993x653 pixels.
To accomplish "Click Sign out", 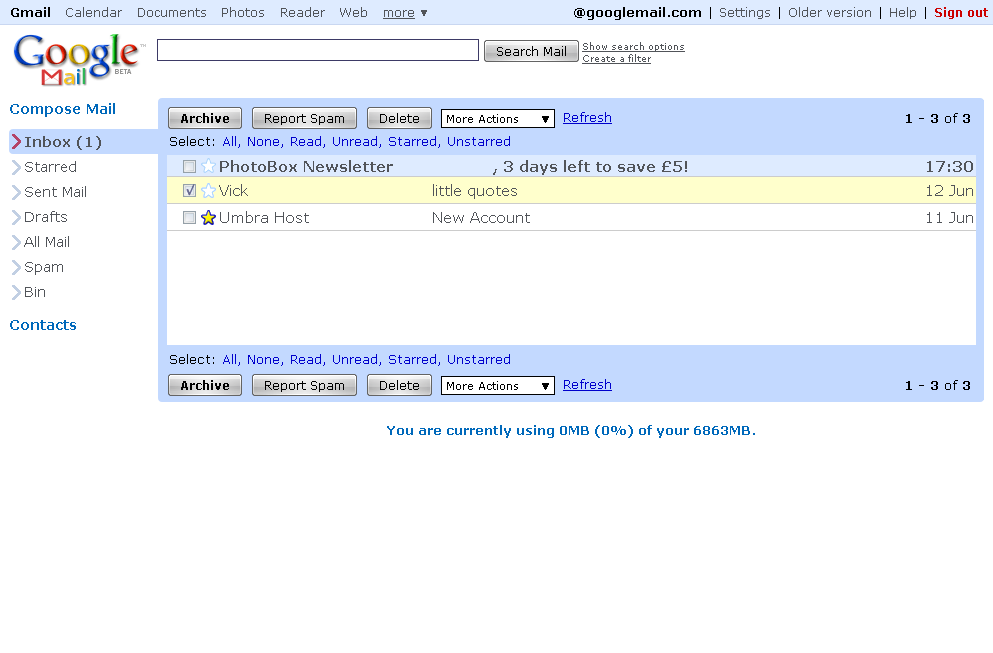I will point(961,13).
